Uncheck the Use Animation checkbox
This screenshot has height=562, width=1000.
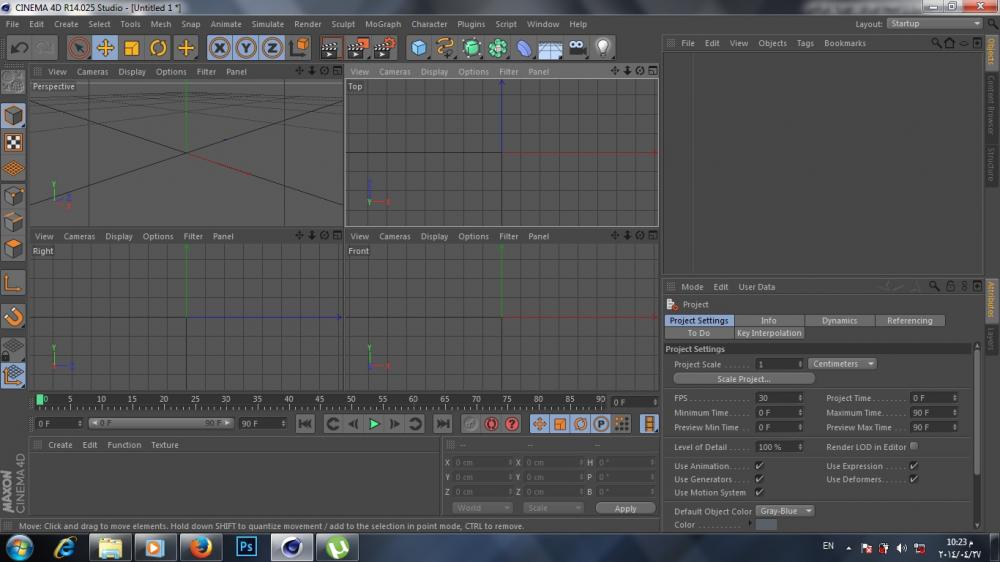click(759, 466)
